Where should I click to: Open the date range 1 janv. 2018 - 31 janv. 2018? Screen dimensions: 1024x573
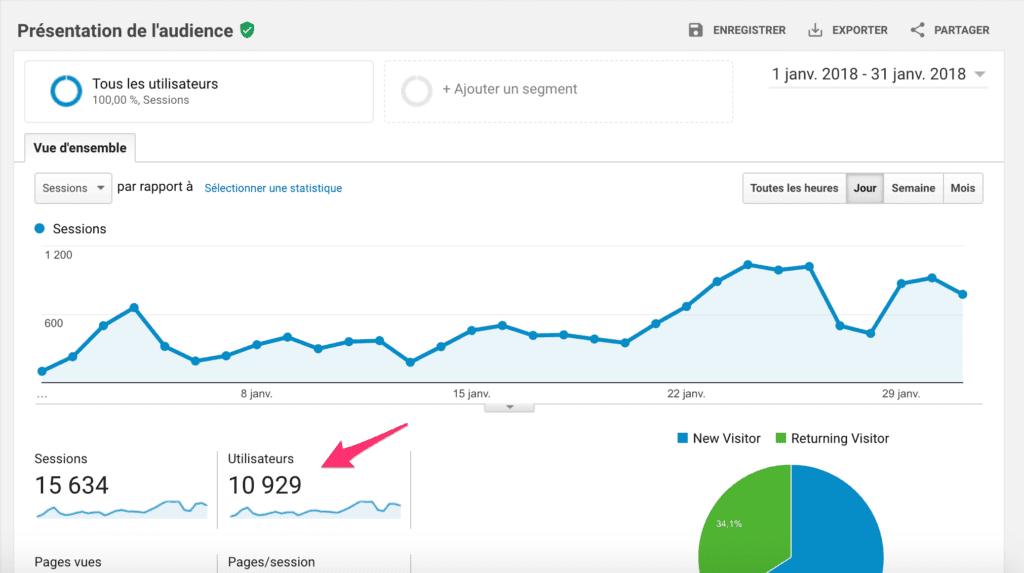pos(878,74)
